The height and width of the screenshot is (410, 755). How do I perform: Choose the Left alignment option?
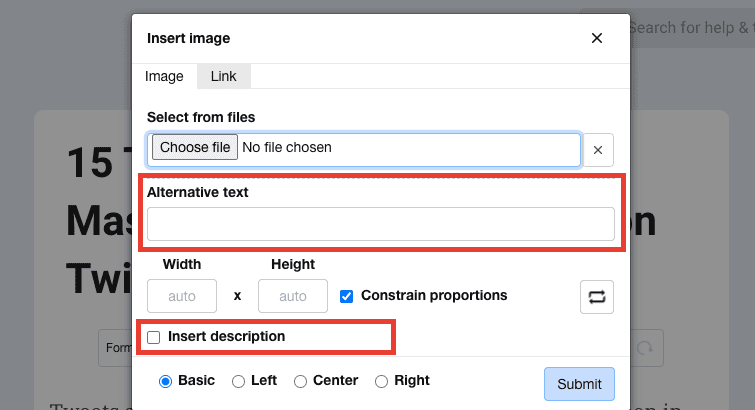(x=238, y=381)
